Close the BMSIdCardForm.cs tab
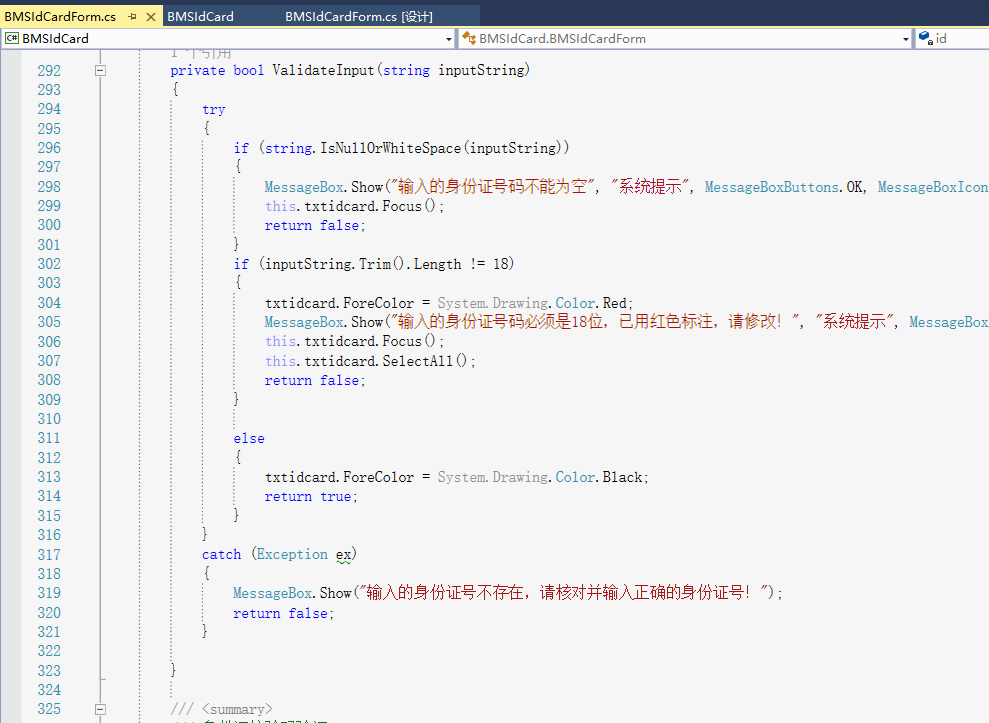The height and width of the screenshot is (723, 989). pos(151,17)
